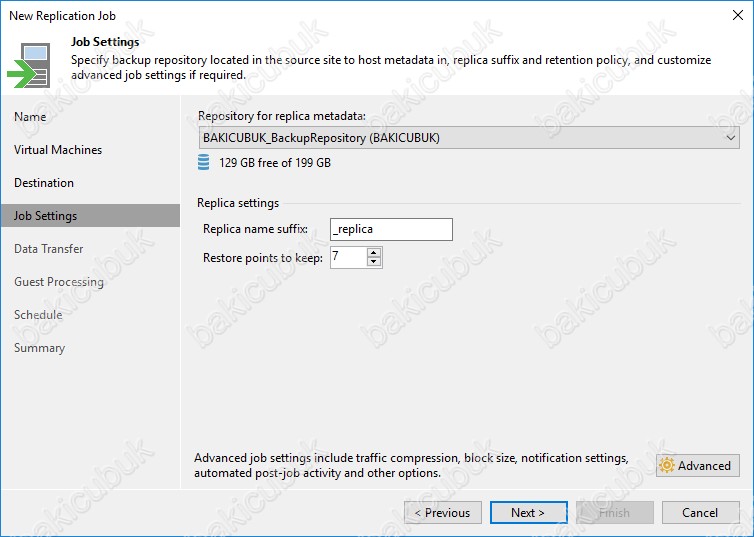Click the Previous button

[443, 512]
